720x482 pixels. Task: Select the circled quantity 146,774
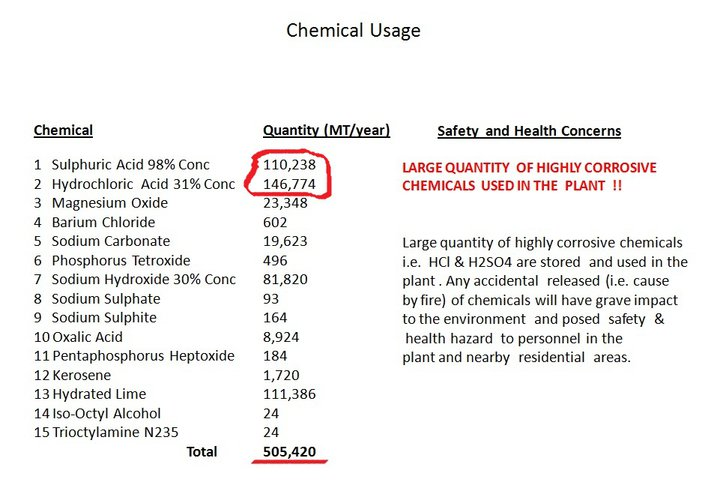click(289, 184)
